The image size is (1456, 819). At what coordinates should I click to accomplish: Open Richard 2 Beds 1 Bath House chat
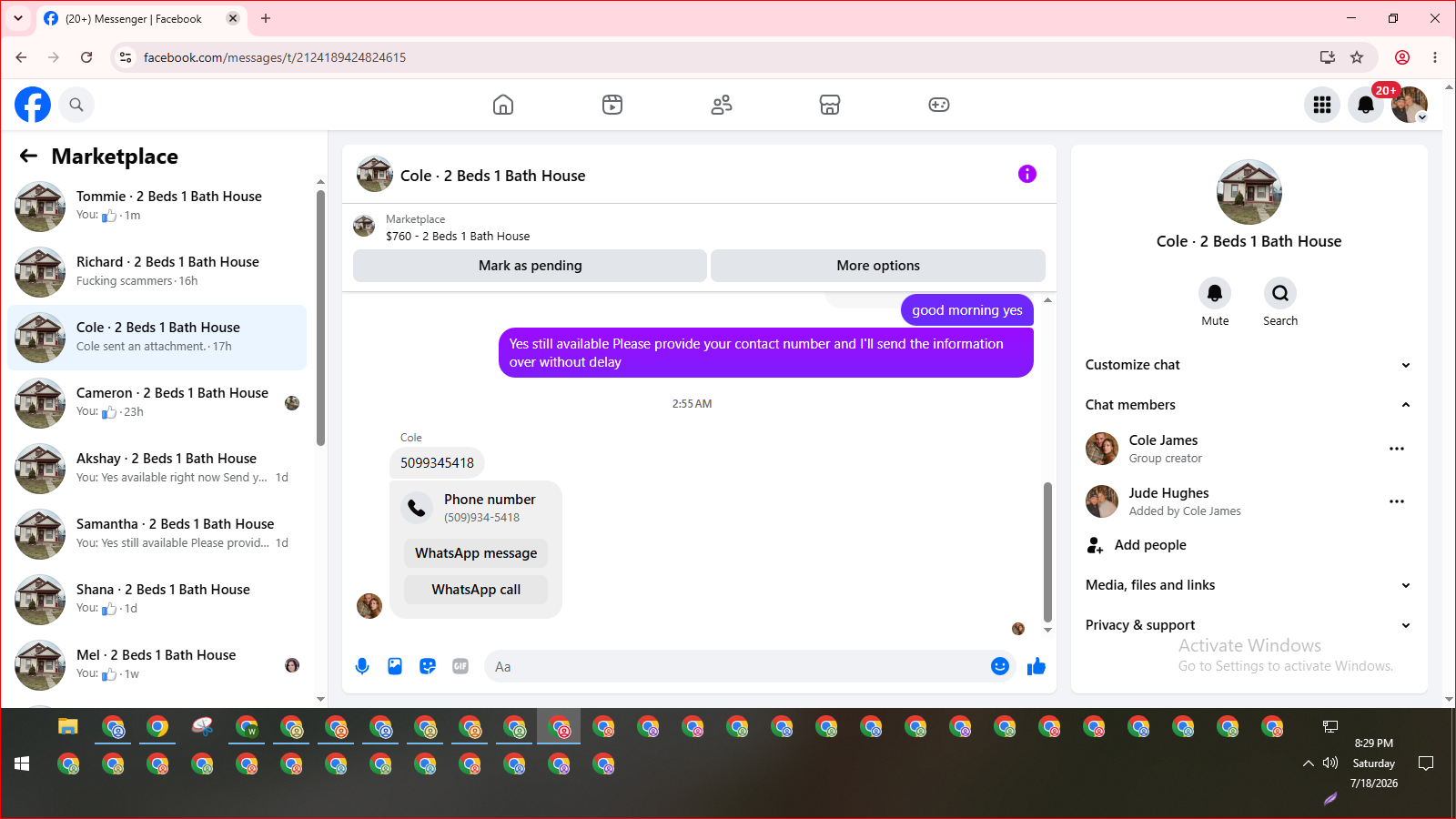157,272
